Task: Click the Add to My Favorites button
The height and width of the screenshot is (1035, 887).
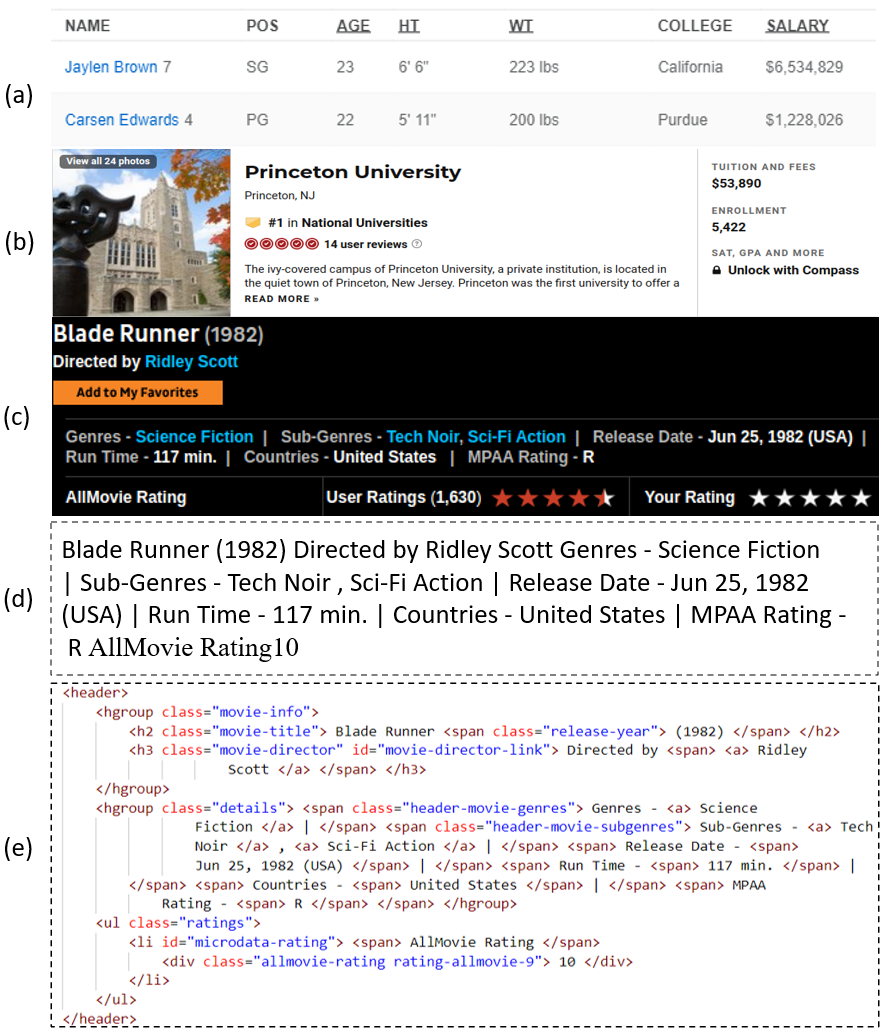Action: click(138, 392)
